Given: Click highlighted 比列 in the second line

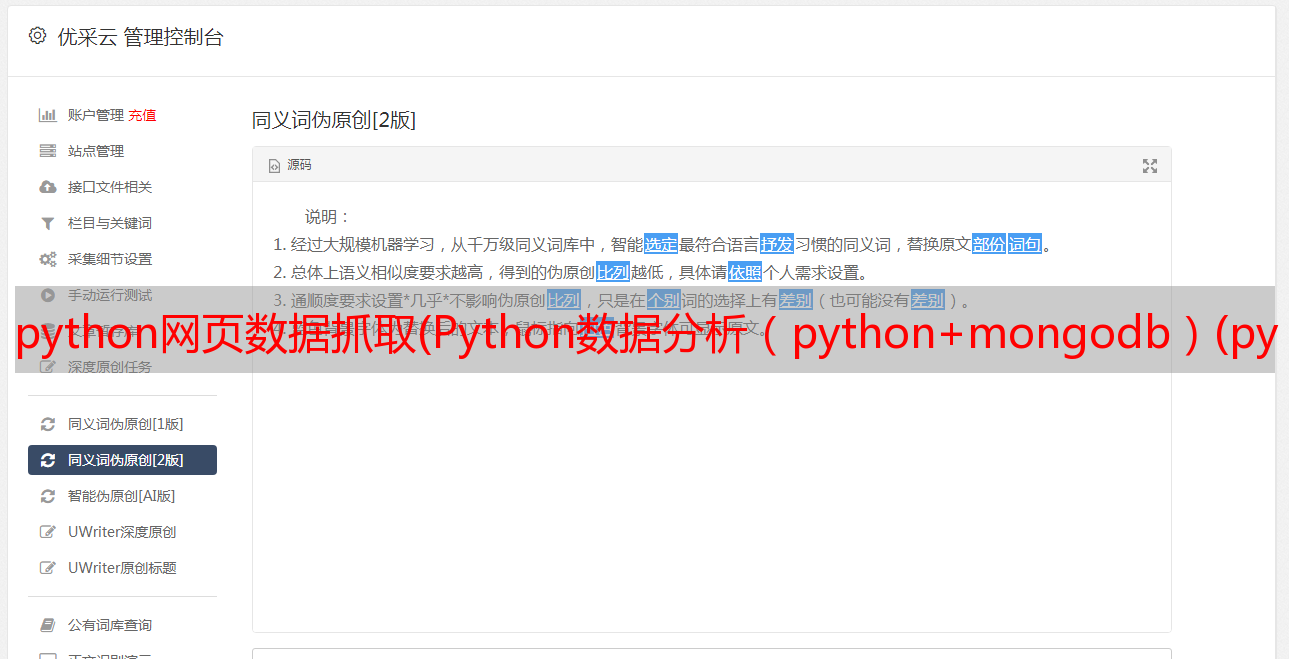Looking at the screenshot, I should pyautogui.click(x=613, y=272).
